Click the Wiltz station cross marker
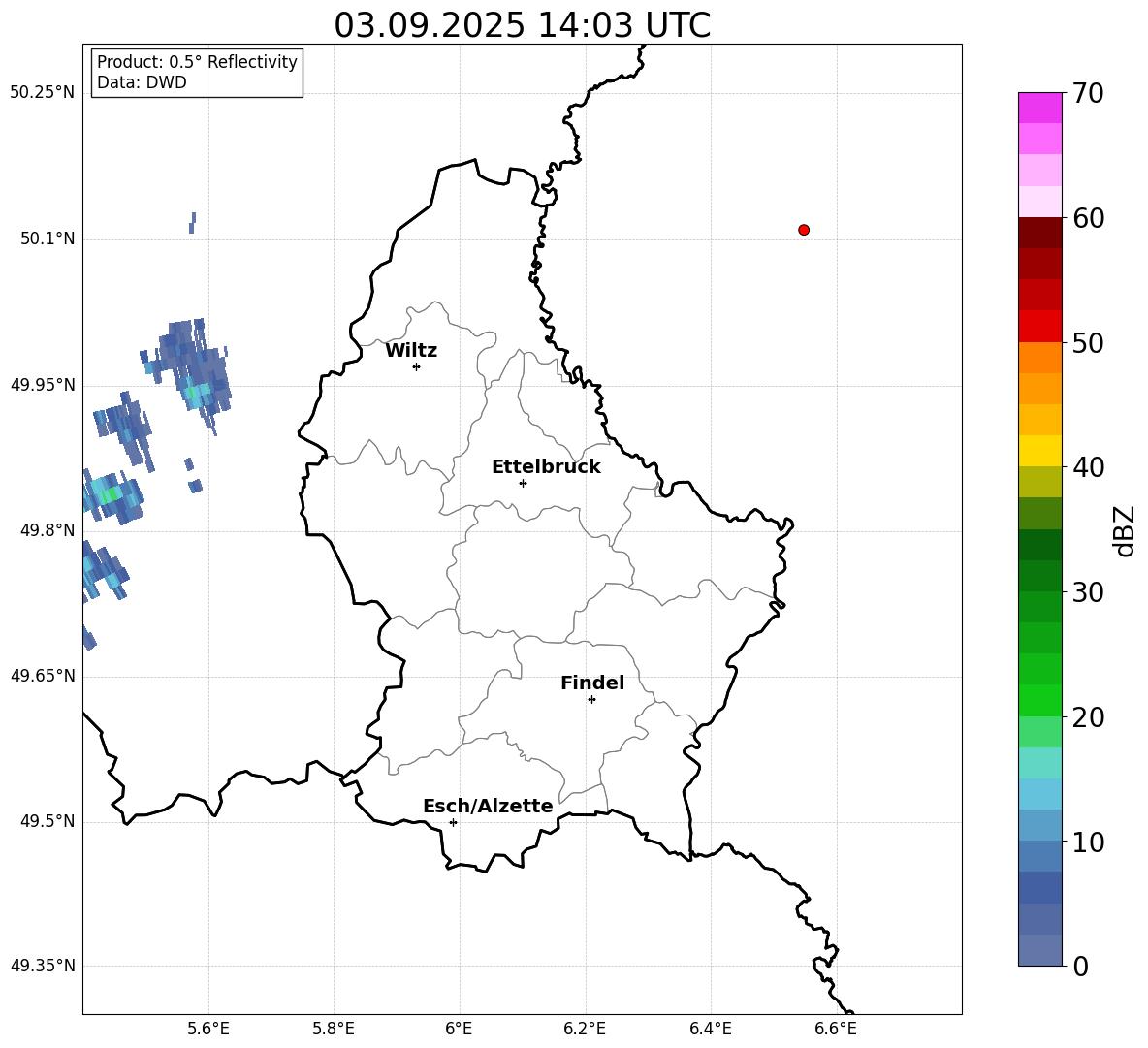Screen dimensions: 1148x1048 click(x=417, y=366)
